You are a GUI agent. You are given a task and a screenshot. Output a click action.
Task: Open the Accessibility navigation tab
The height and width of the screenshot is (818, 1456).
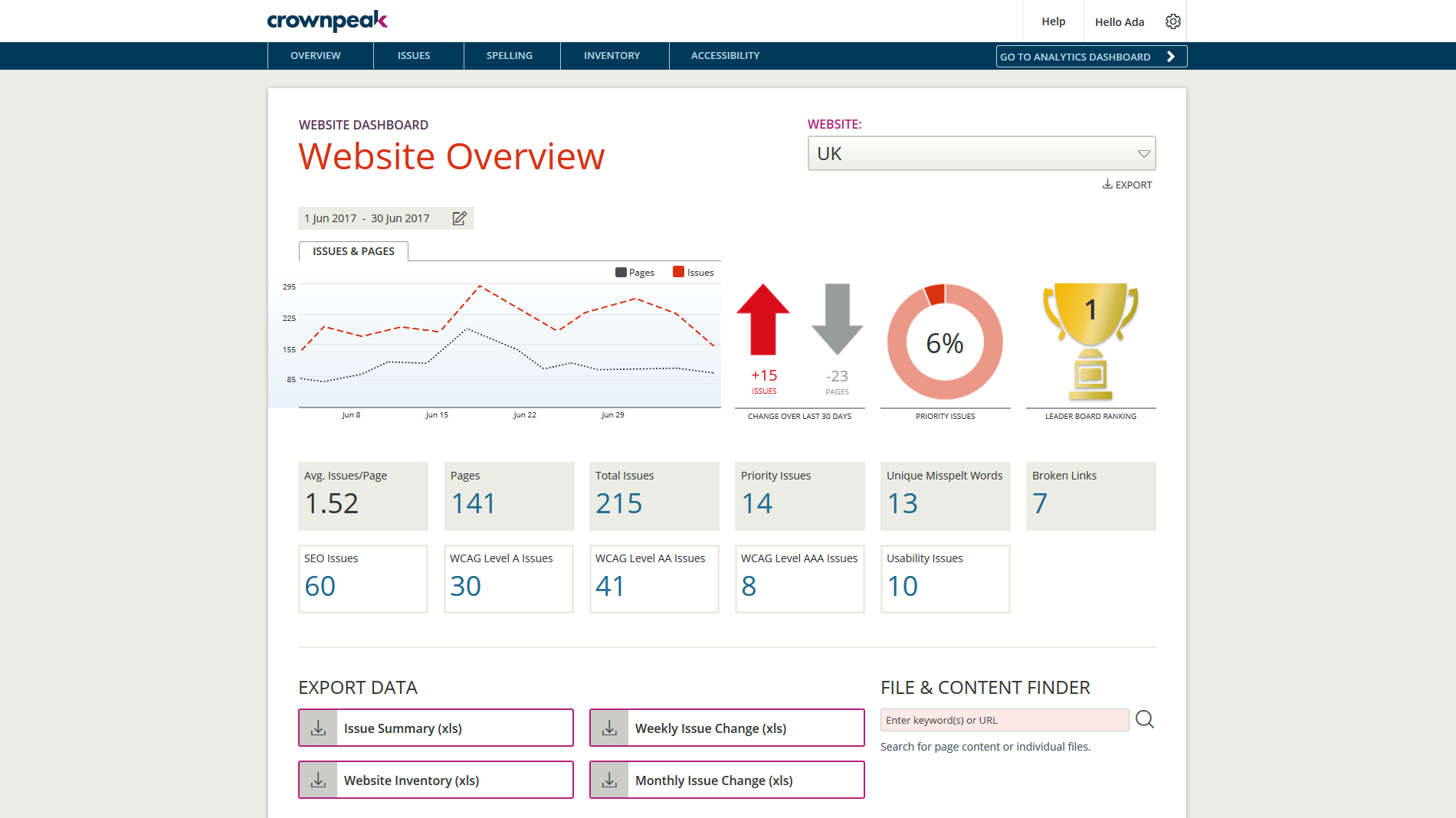pyautogui.click(x=725, y=56)
